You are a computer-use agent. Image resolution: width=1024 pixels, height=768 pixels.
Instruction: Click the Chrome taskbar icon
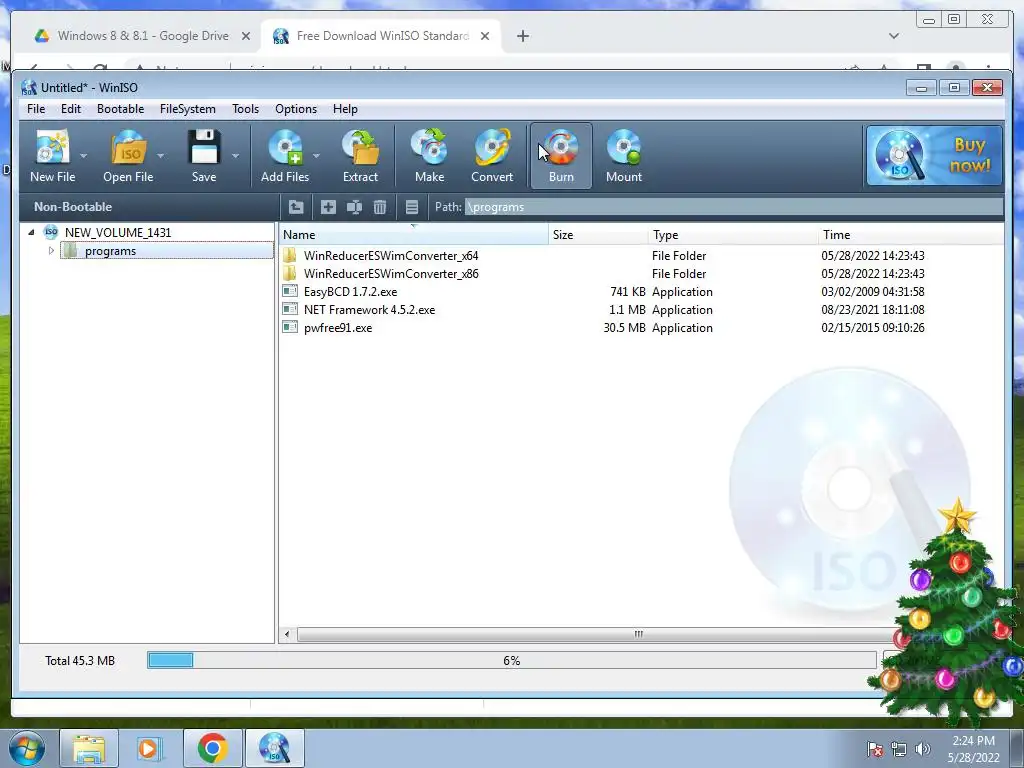click(x=212, y=748)
